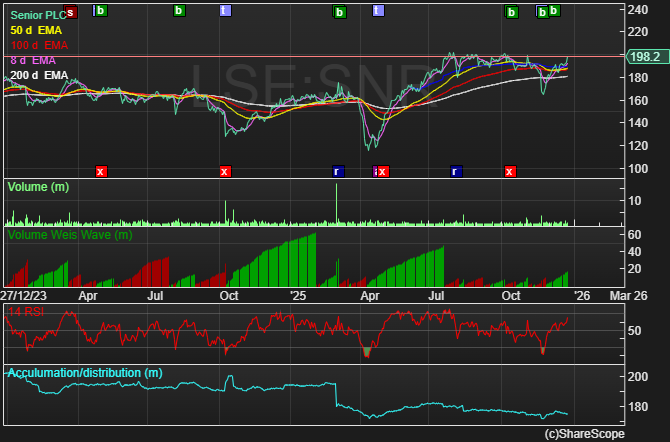Select the 200 d EMA legend label
Image resolution: width=670 pixels, height=442 pixels.
pos(40,75)
